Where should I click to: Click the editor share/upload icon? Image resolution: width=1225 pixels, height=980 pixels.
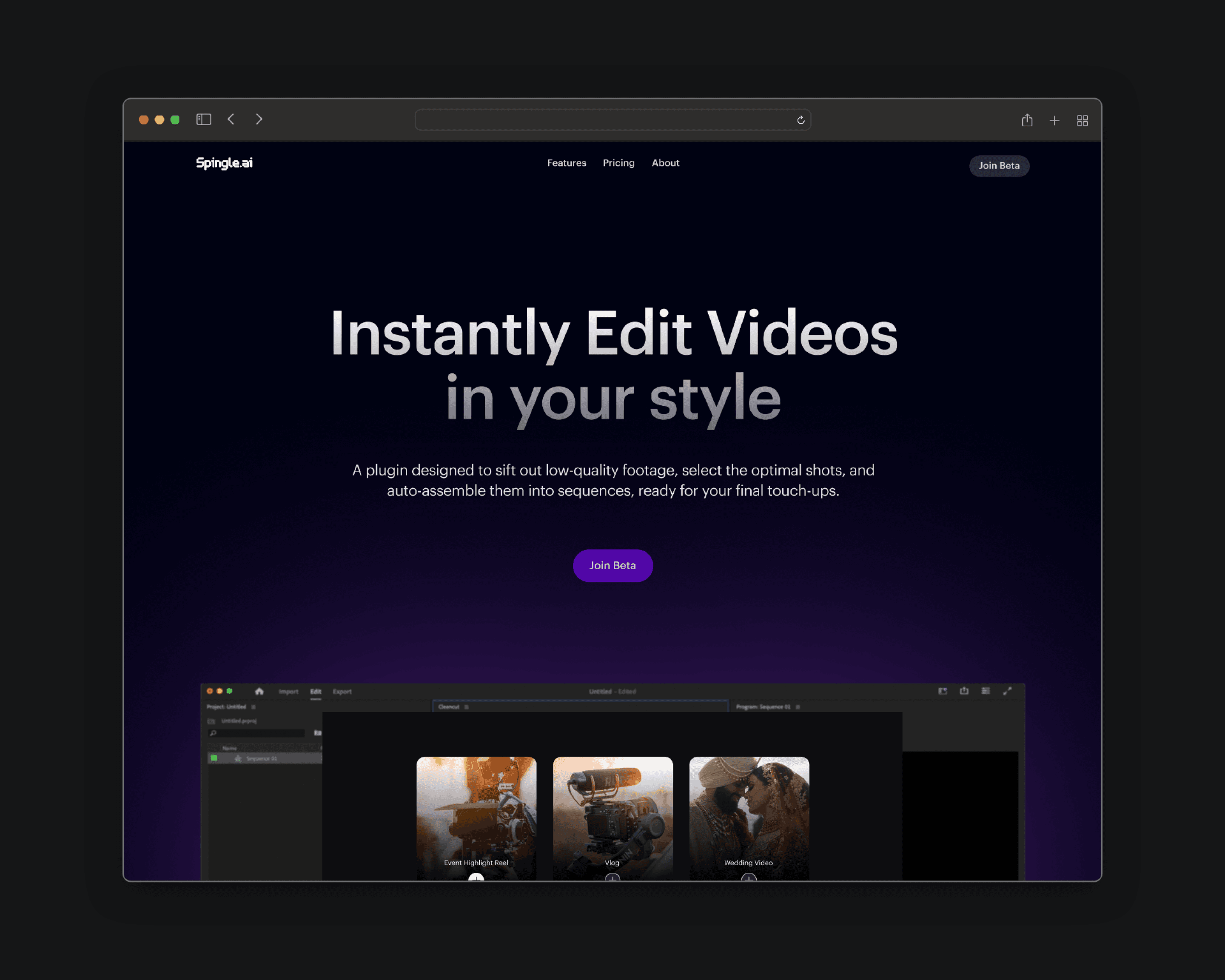coord(964,691)
